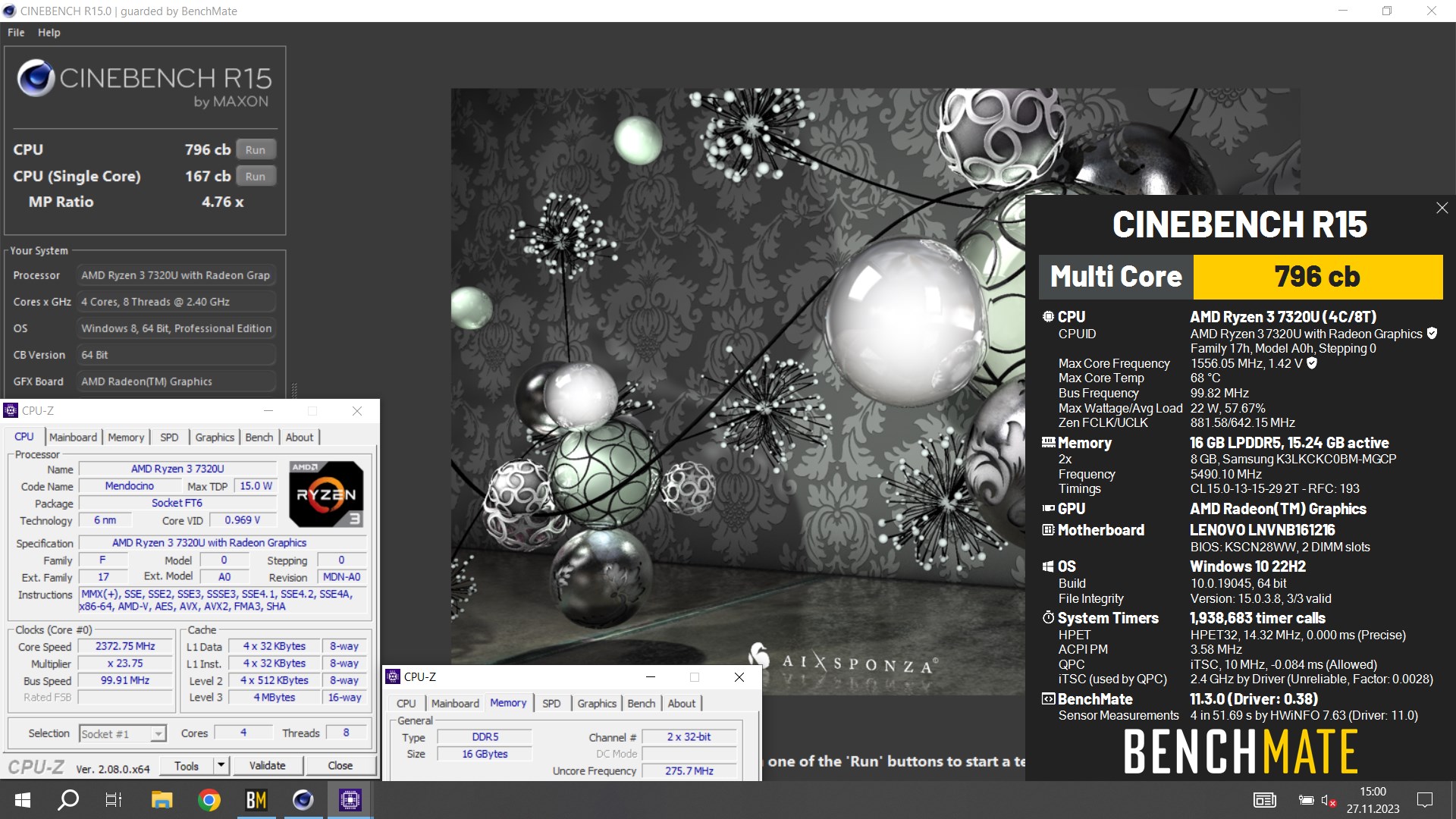Open Windows Start menu
Image resolution: width=1456 pixels, height=819 pixels.
22,800
